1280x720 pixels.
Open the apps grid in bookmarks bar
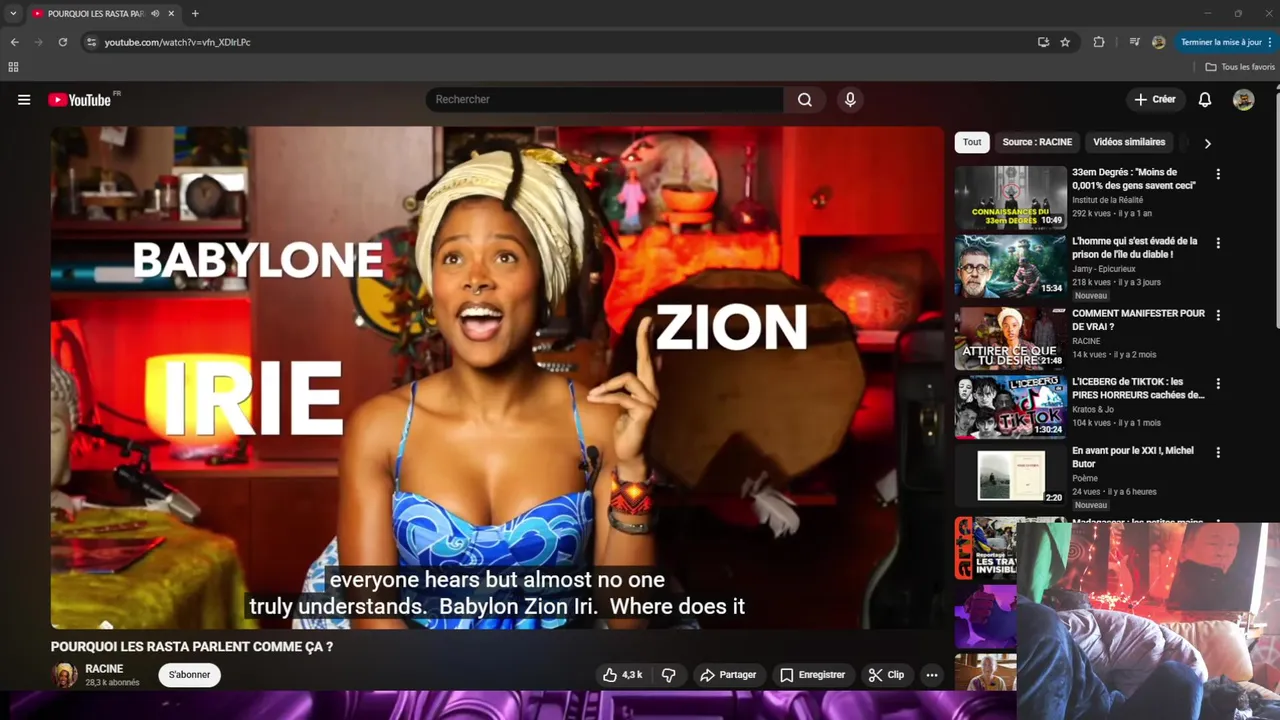point(13,67)
